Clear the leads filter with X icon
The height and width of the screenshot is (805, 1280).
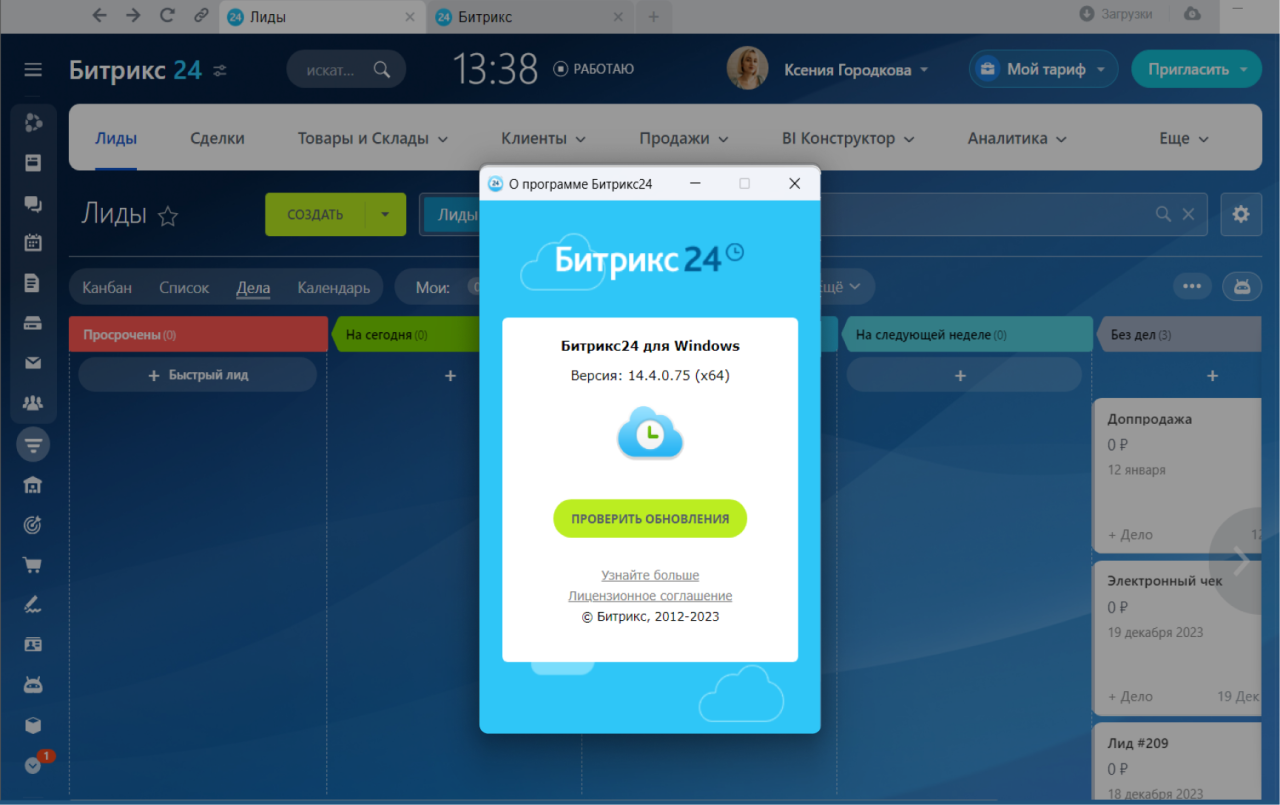pyautogui.click(x=1188, y=214)
